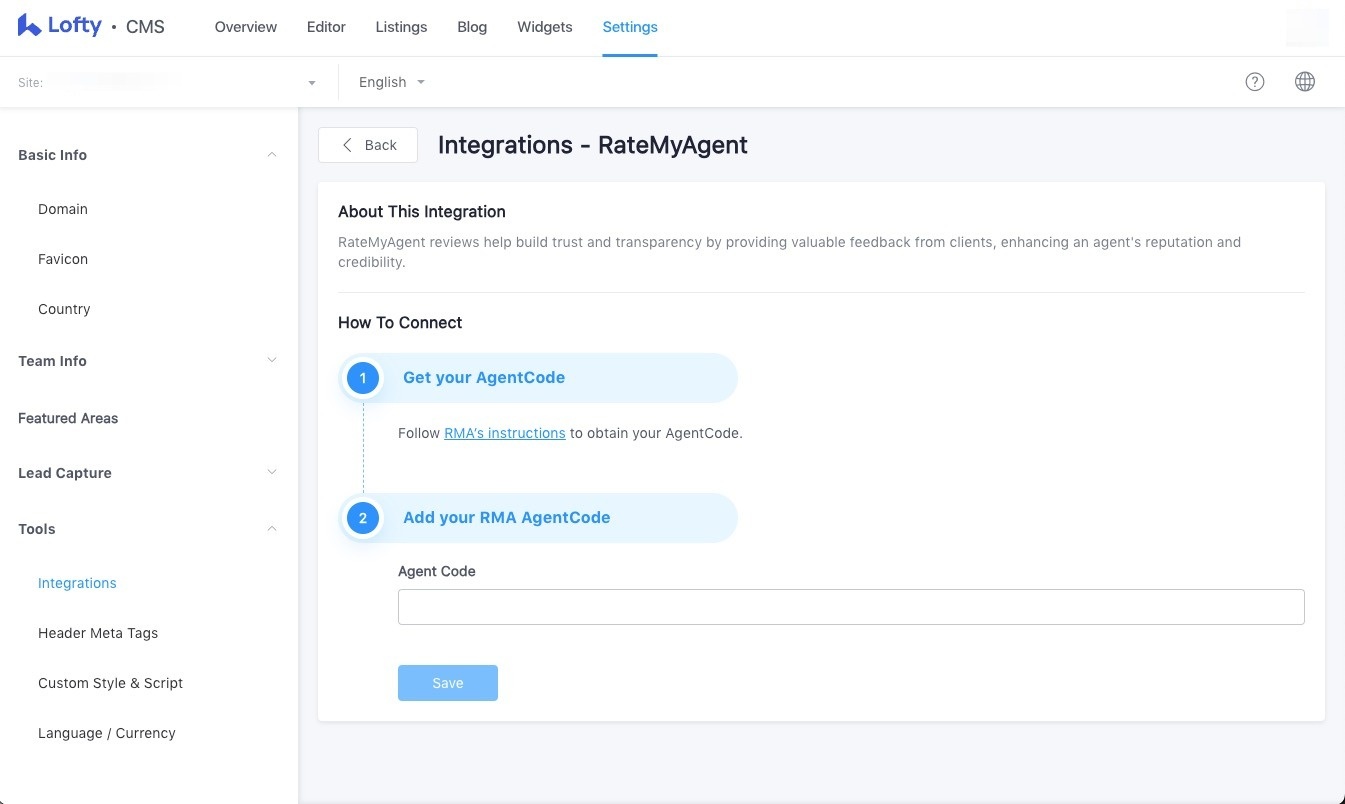Go to the Listings tab
Screen dimensions: 1345x804
tap(401, 27)
